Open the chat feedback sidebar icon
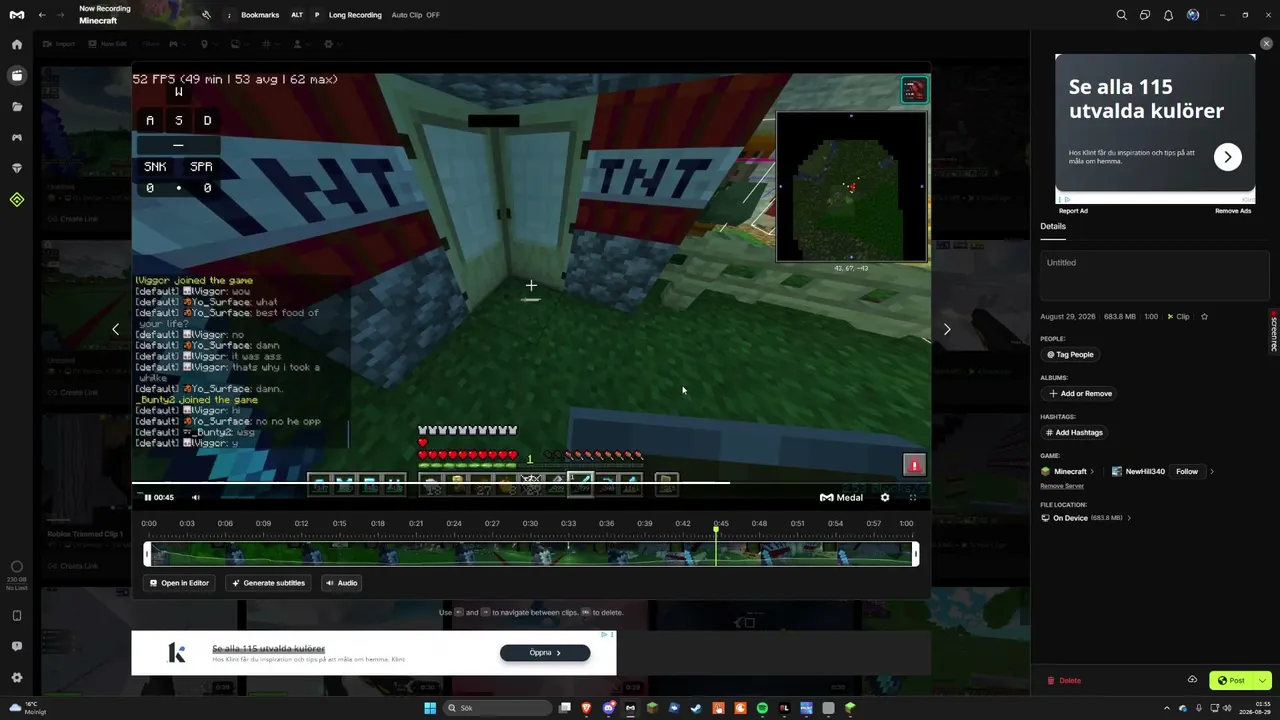 (17, 646)
